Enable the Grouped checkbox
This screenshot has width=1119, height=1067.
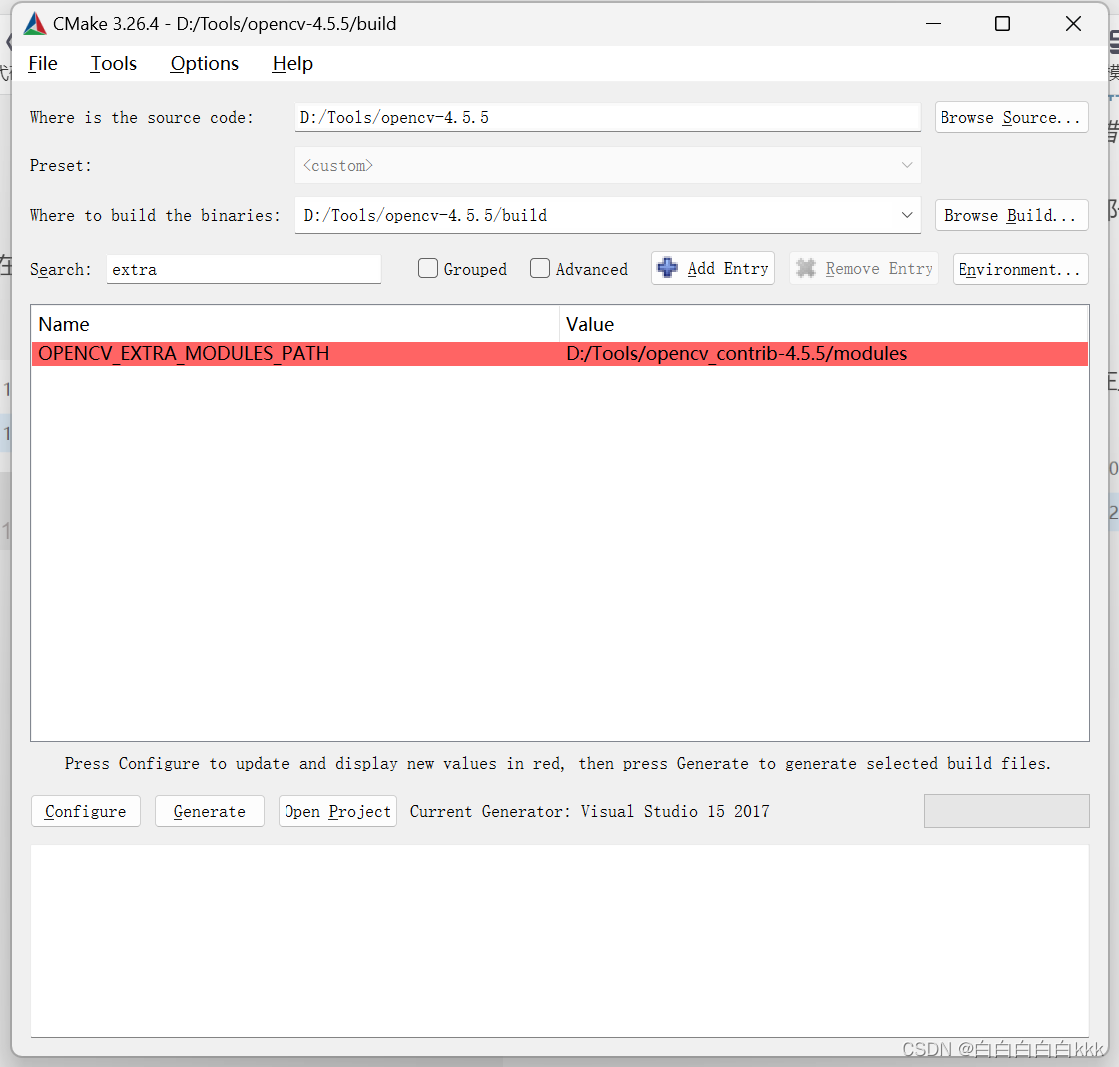point(427,268)
